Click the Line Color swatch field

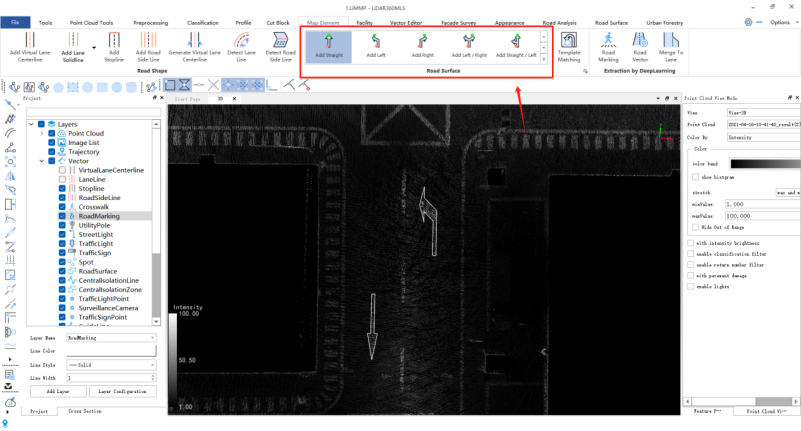pyautogui.click(x=111, y=351)
